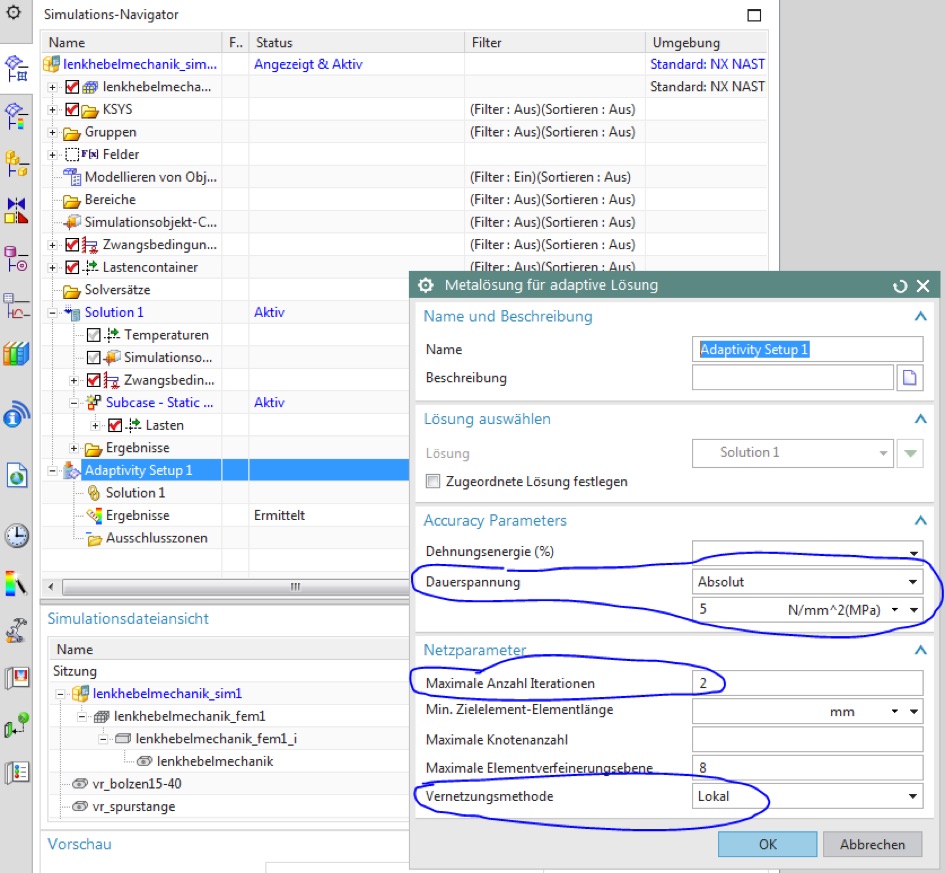Screen dimensions: 945x873
Task: Click the reset icon in dialog title bar
Action: 900,286
